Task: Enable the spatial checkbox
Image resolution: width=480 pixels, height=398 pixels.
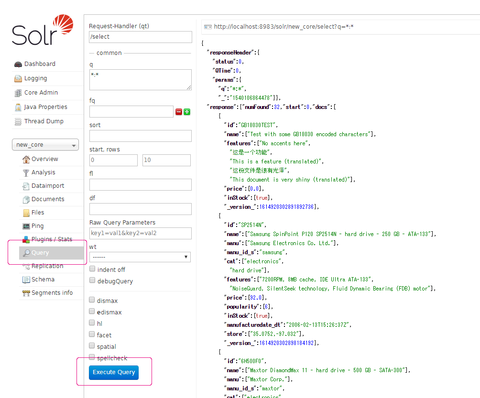Action: coord(92,345)
